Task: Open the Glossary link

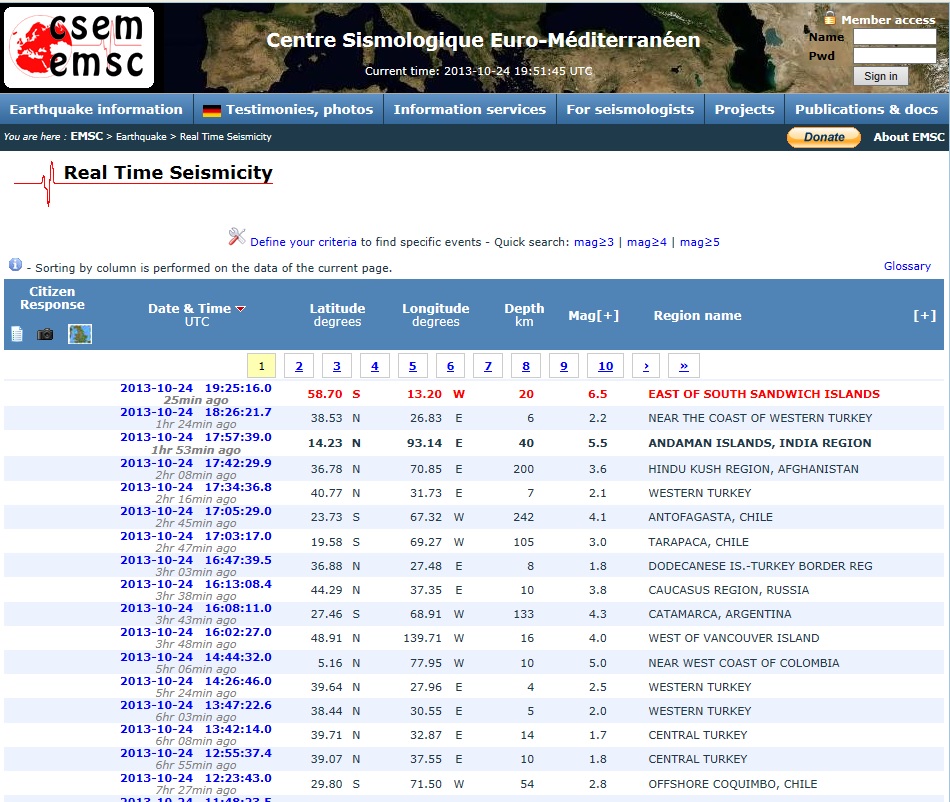Action: click(907, 266)
